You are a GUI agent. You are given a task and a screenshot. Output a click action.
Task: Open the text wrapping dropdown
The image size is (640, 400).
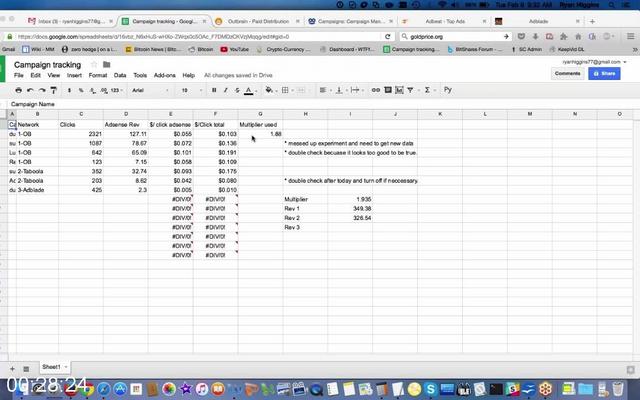357,90
